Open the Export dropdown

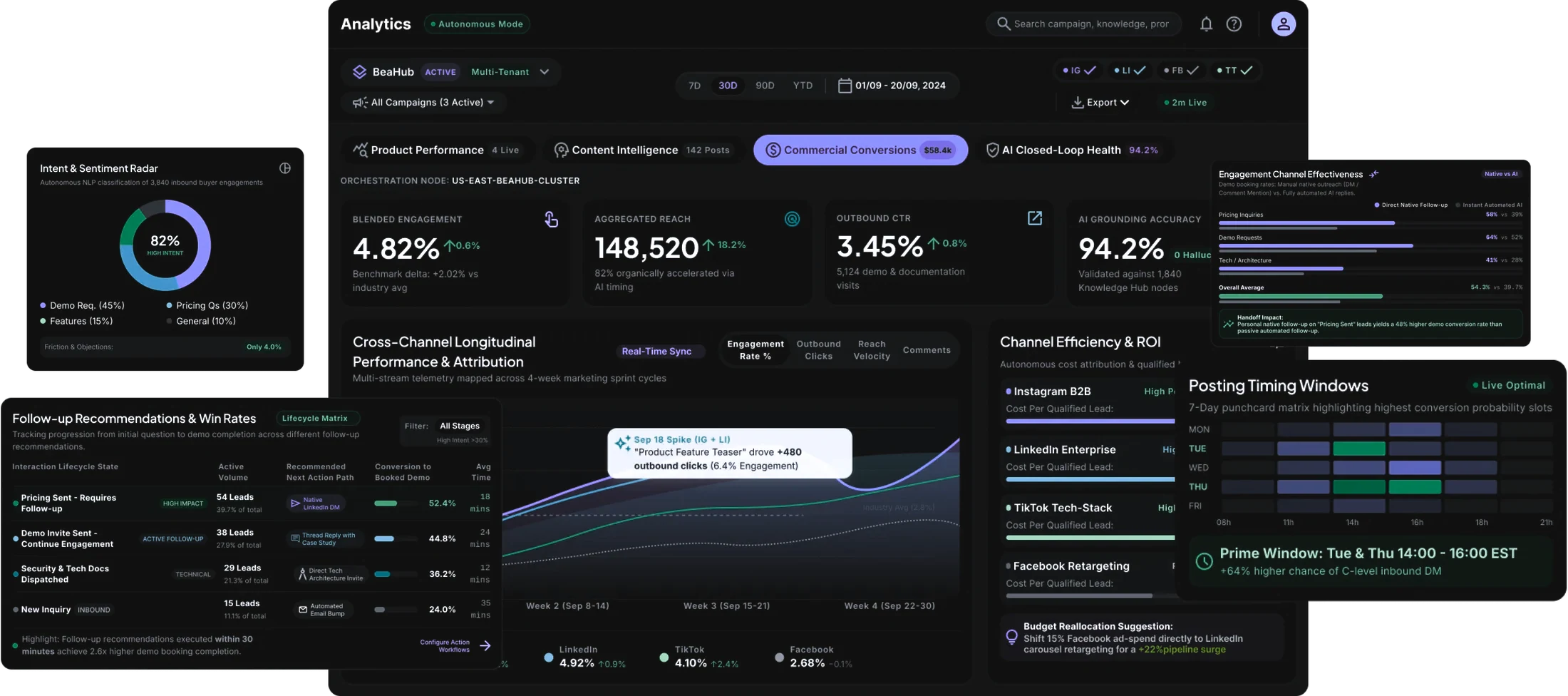tap(1100, 103)
